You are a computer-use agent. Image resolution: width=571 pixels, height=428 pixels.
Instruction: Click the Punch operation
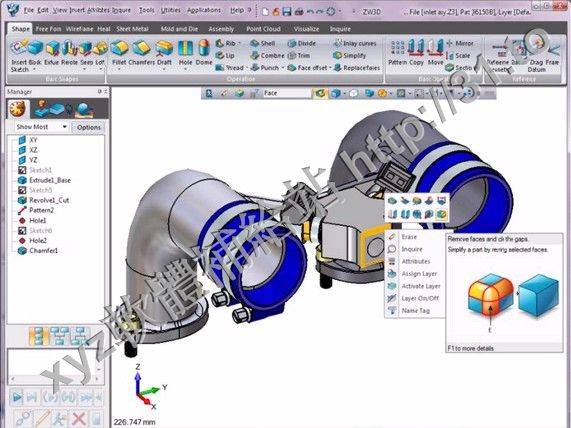pos(265,67)
